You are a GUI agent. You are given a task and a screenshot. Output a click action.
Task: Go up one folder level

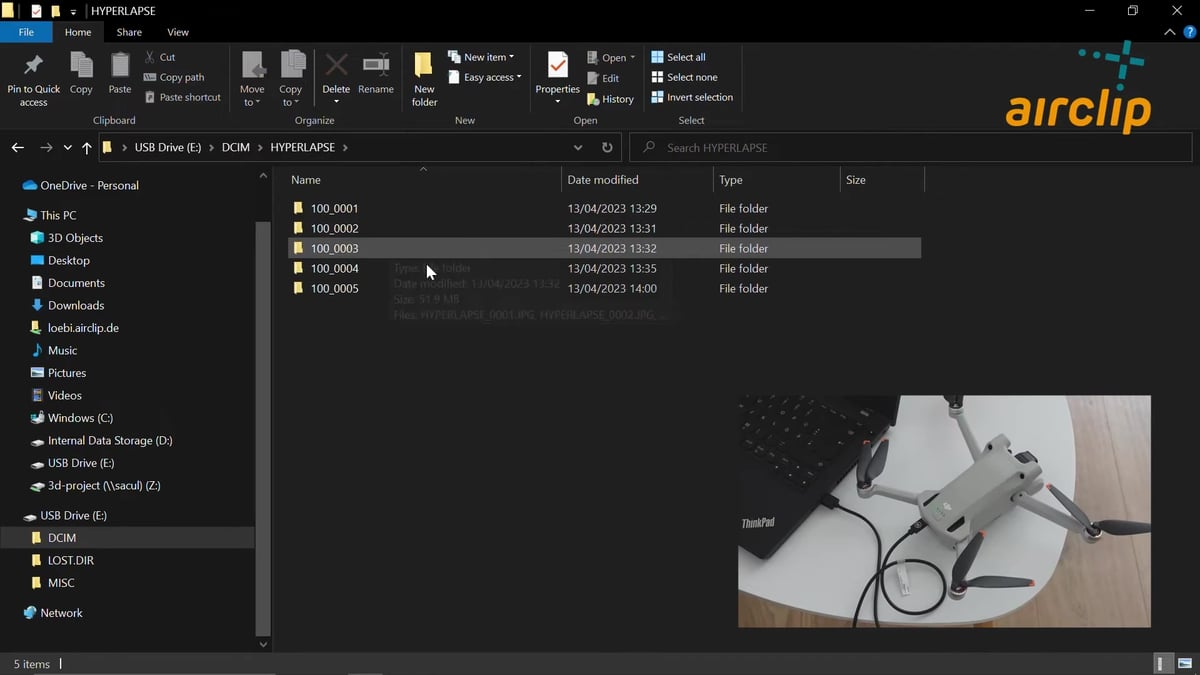(x=87, y=147)
